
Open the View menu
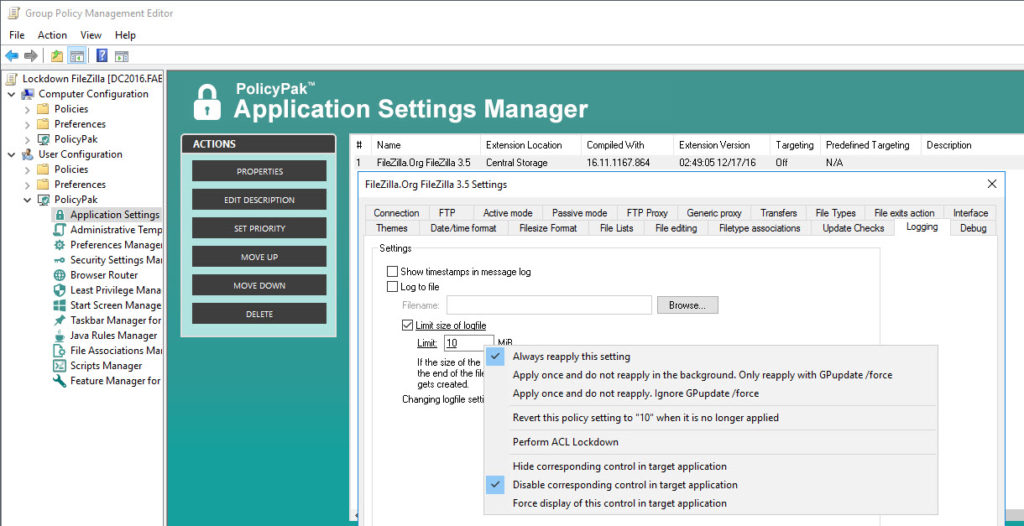point(91,35)
